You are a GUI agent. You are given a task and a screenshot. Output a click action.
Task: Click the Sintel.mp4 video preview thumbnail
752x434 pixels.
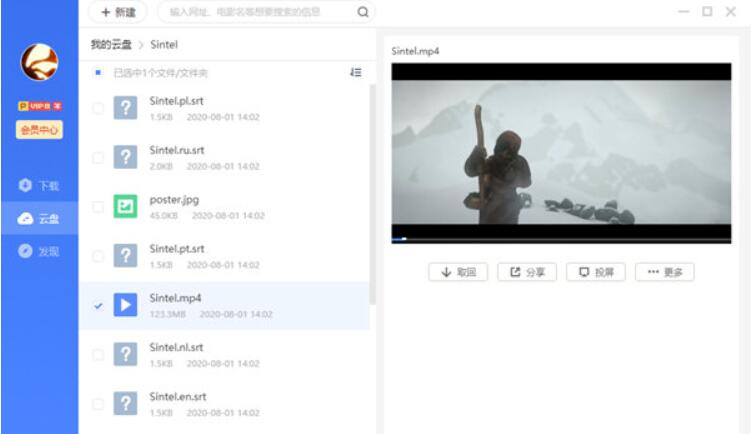561,151
